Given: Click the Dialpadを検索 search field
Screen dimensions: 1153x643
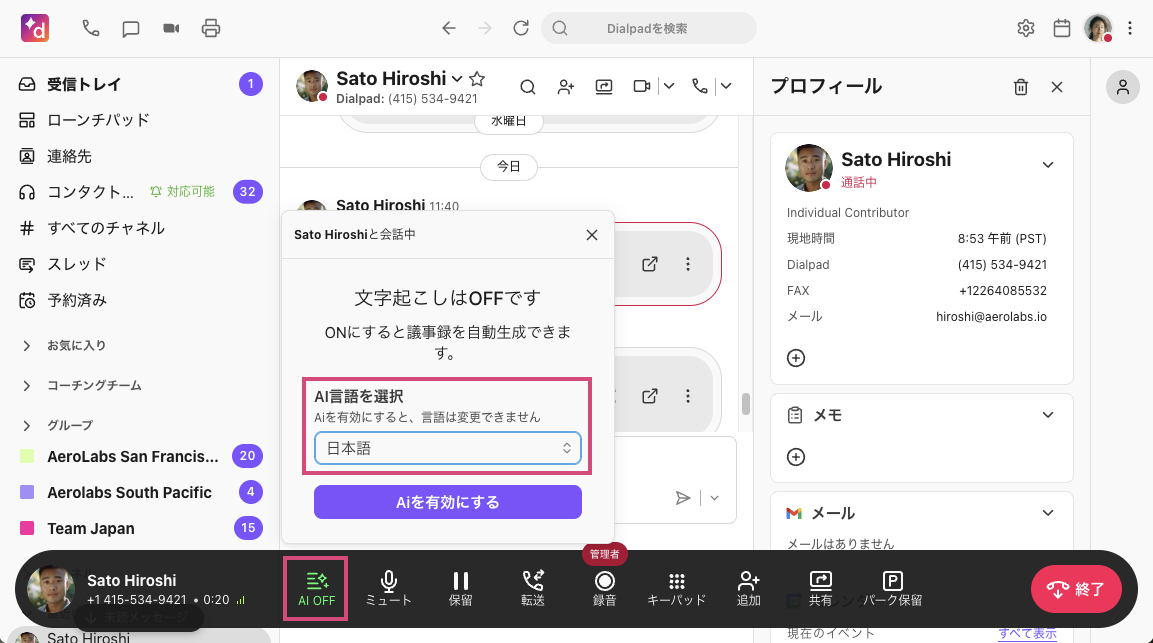Looking at the screenshot, I should [x=646, y=28].
